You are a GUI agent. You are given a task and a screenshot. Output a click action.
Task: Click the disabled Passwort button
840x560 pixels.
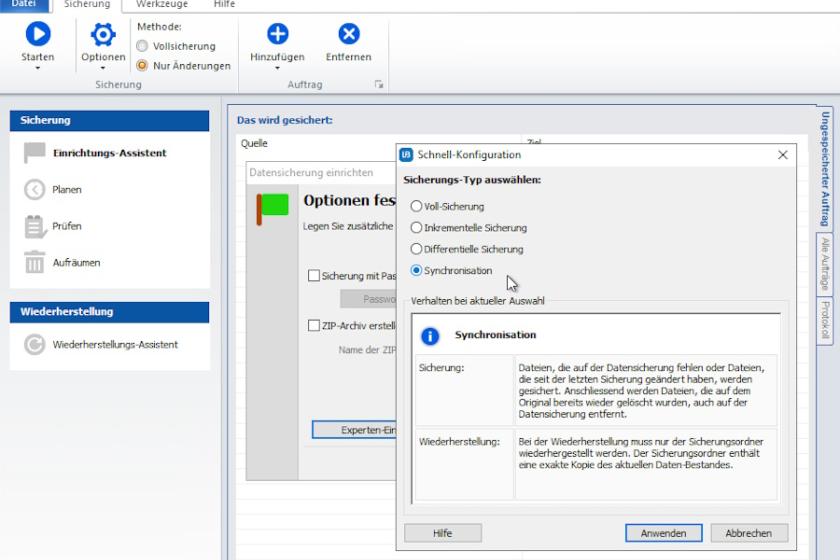click(368, 299)
